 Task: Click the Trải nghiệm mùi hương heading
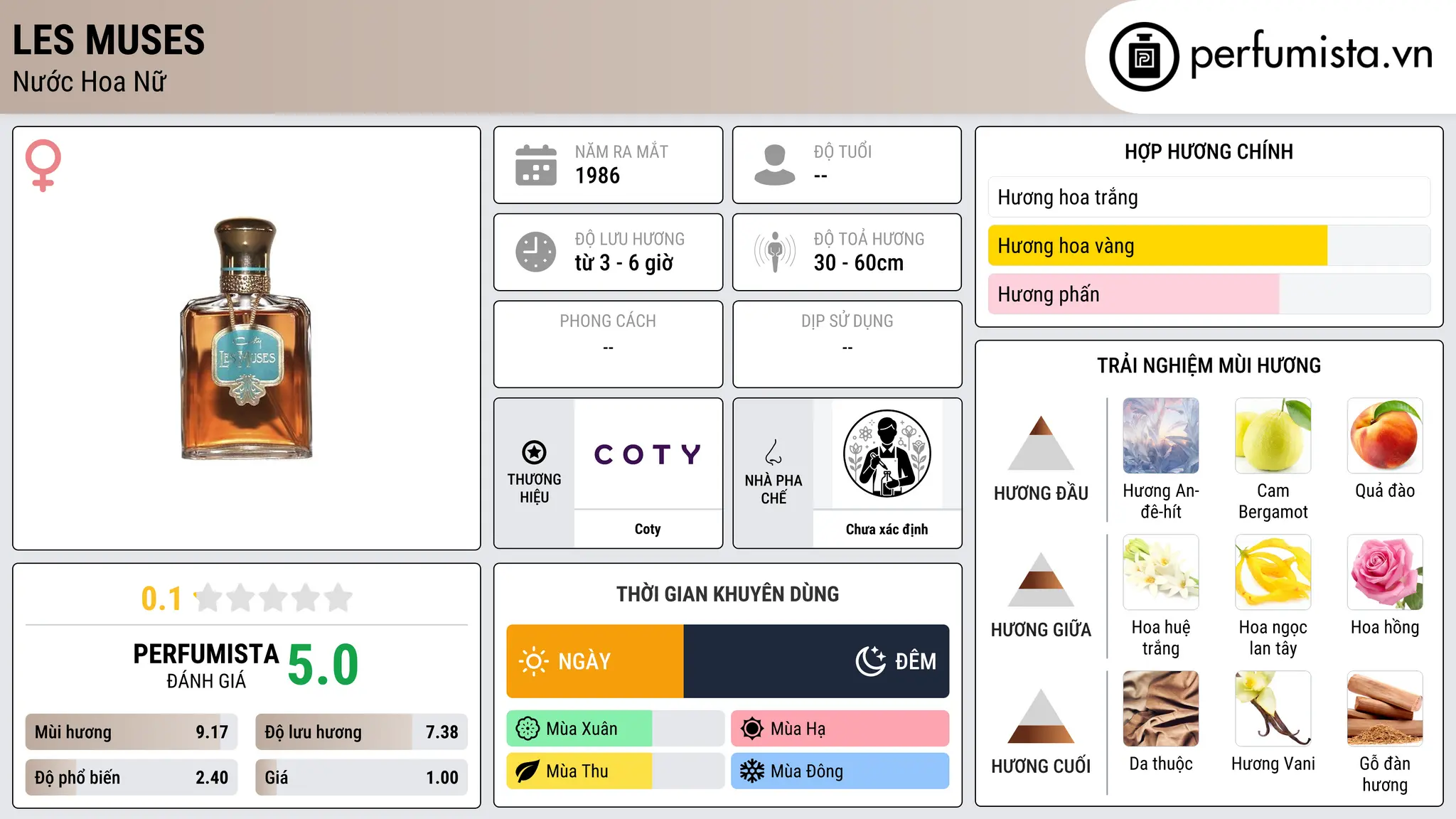click(x=1209, y=365)
